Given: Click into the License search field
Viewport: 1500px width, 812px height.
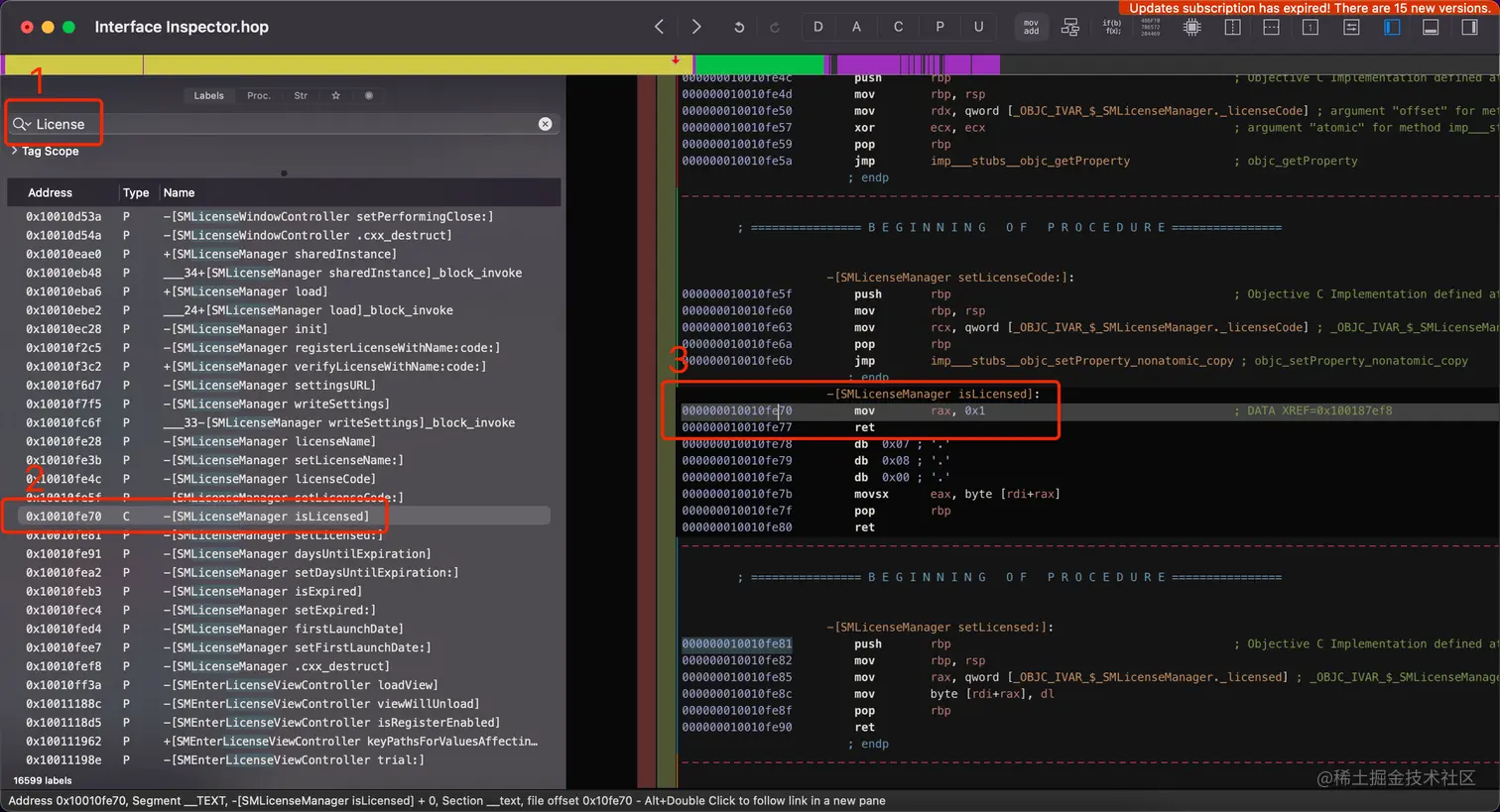Looking at the screenshot, I should (286, 124).
